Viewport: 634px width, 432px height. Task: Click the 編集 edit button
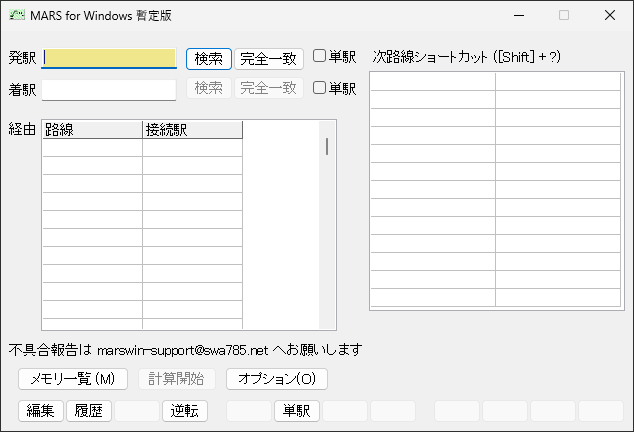40,411
